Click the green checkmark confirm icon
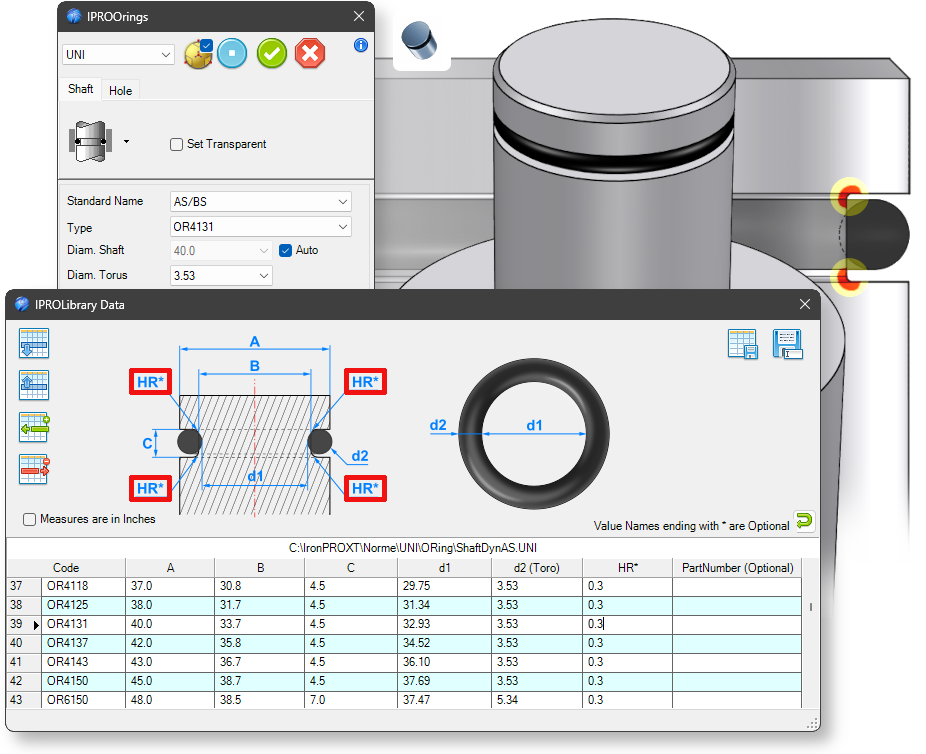 click(272, 54)
